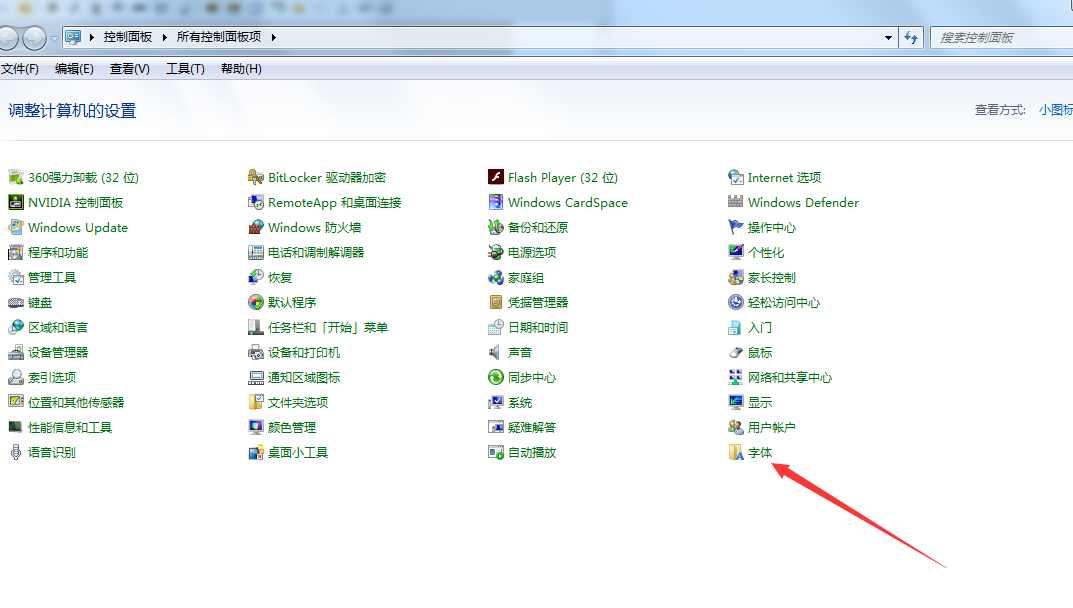Viewport: 1073px width, 608px height.
Task: Click the 鼠标 mouse icon
Action: 736,353
